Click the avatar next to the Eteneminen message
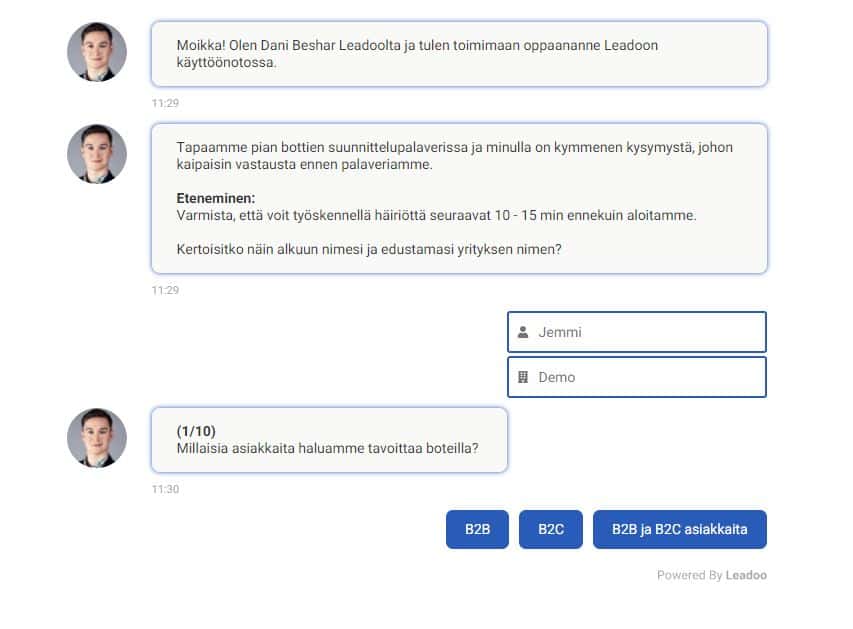The width and height of the screenshot is (853, 629). click(x=97, y=154)
